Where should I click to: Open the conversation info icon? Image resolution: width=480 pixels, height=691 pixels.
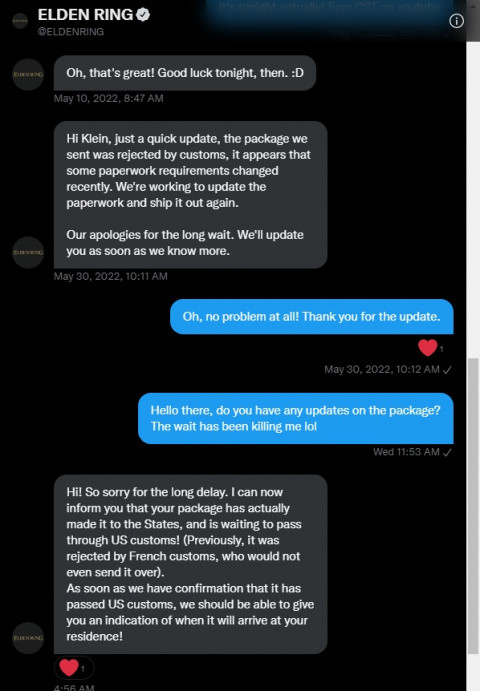pos(456,21)
